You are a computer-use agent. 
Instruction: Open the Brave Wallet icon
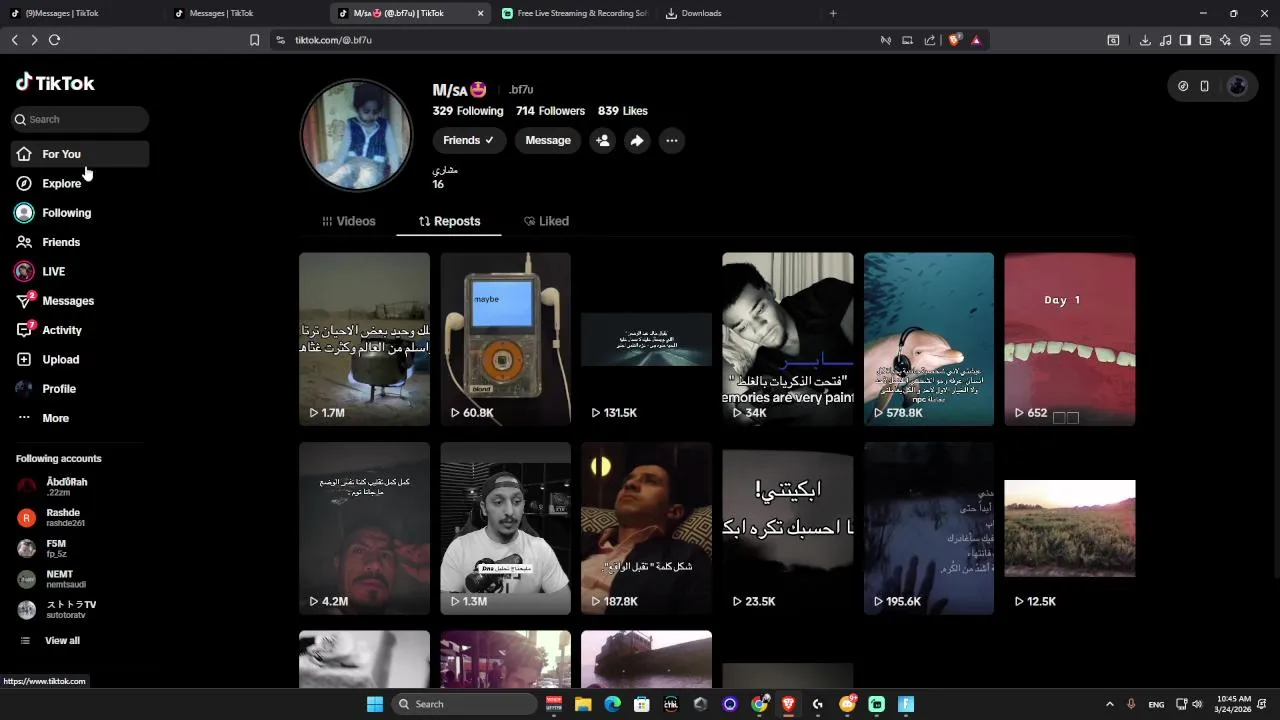coord(1205,40)
